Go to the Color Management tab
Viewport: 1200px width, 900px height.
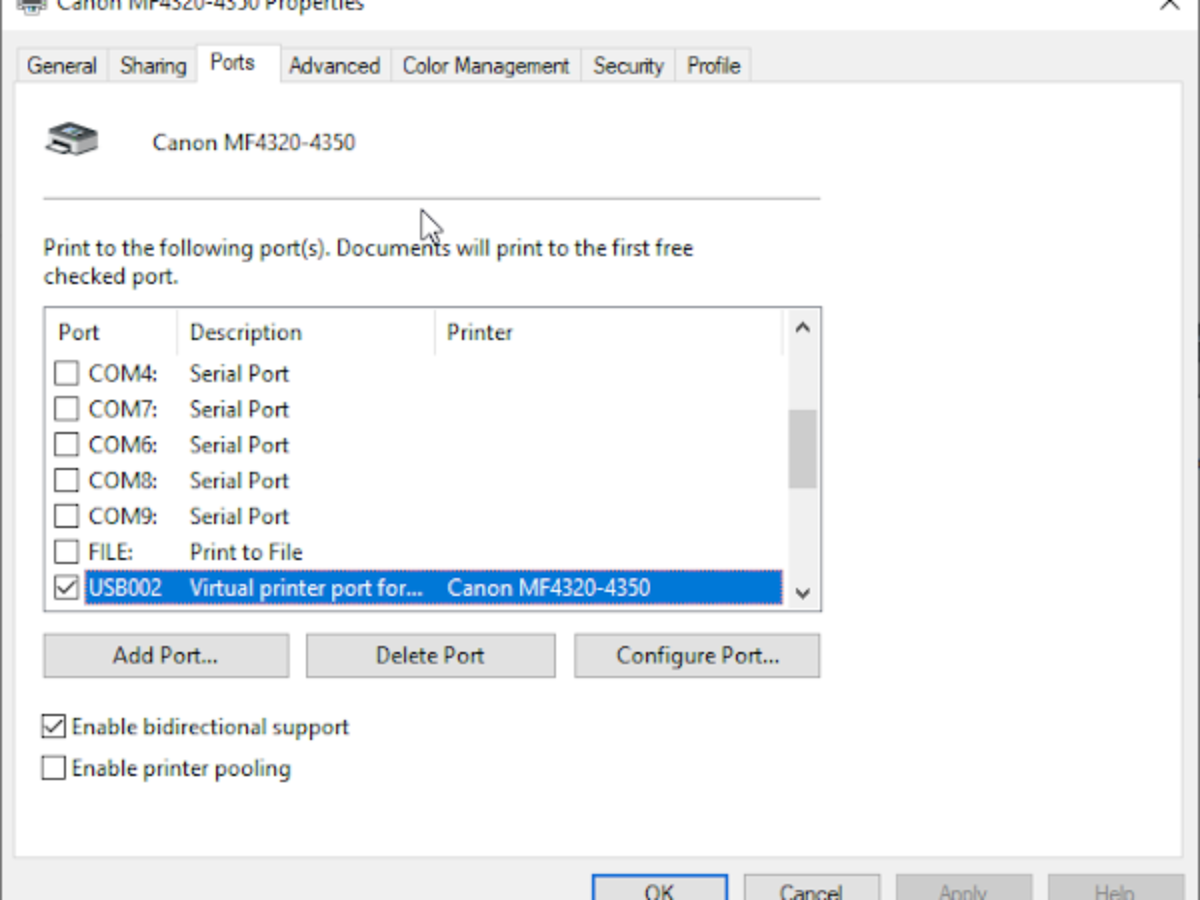coord(486,66)
